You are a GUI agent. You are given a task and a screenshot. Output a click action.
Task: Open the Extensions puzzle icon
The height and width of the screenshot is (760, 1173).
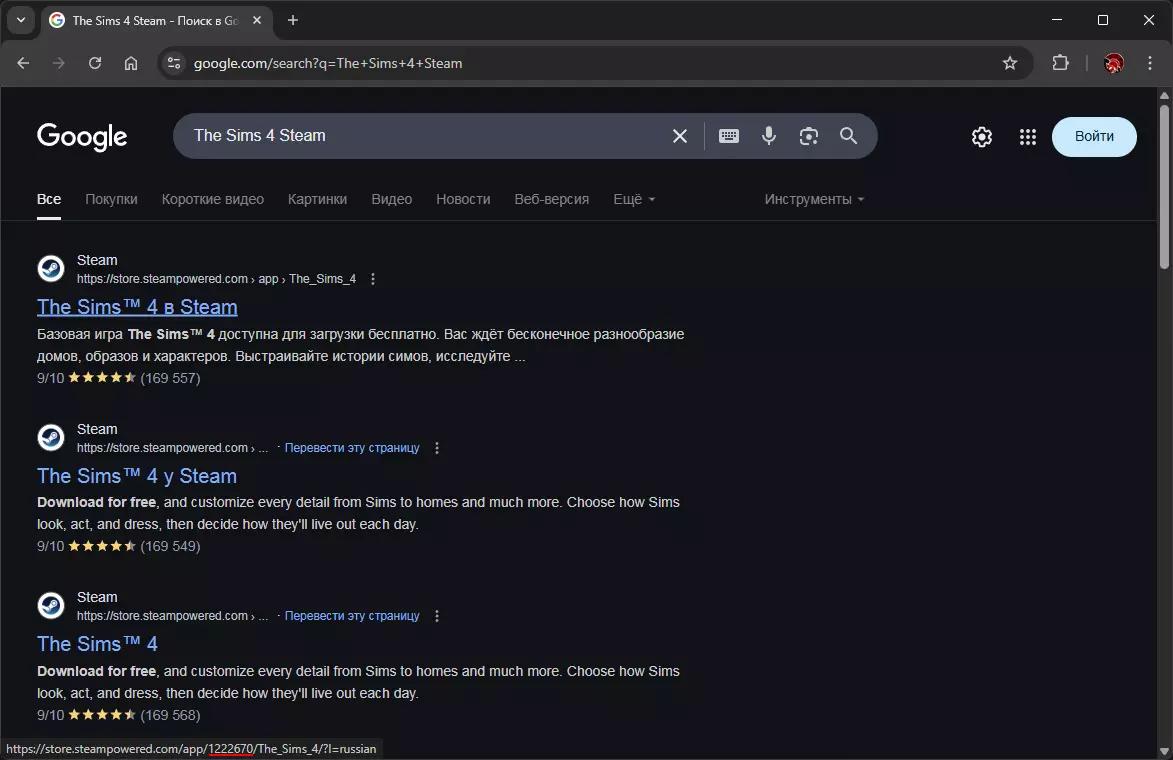[1060, 64]
